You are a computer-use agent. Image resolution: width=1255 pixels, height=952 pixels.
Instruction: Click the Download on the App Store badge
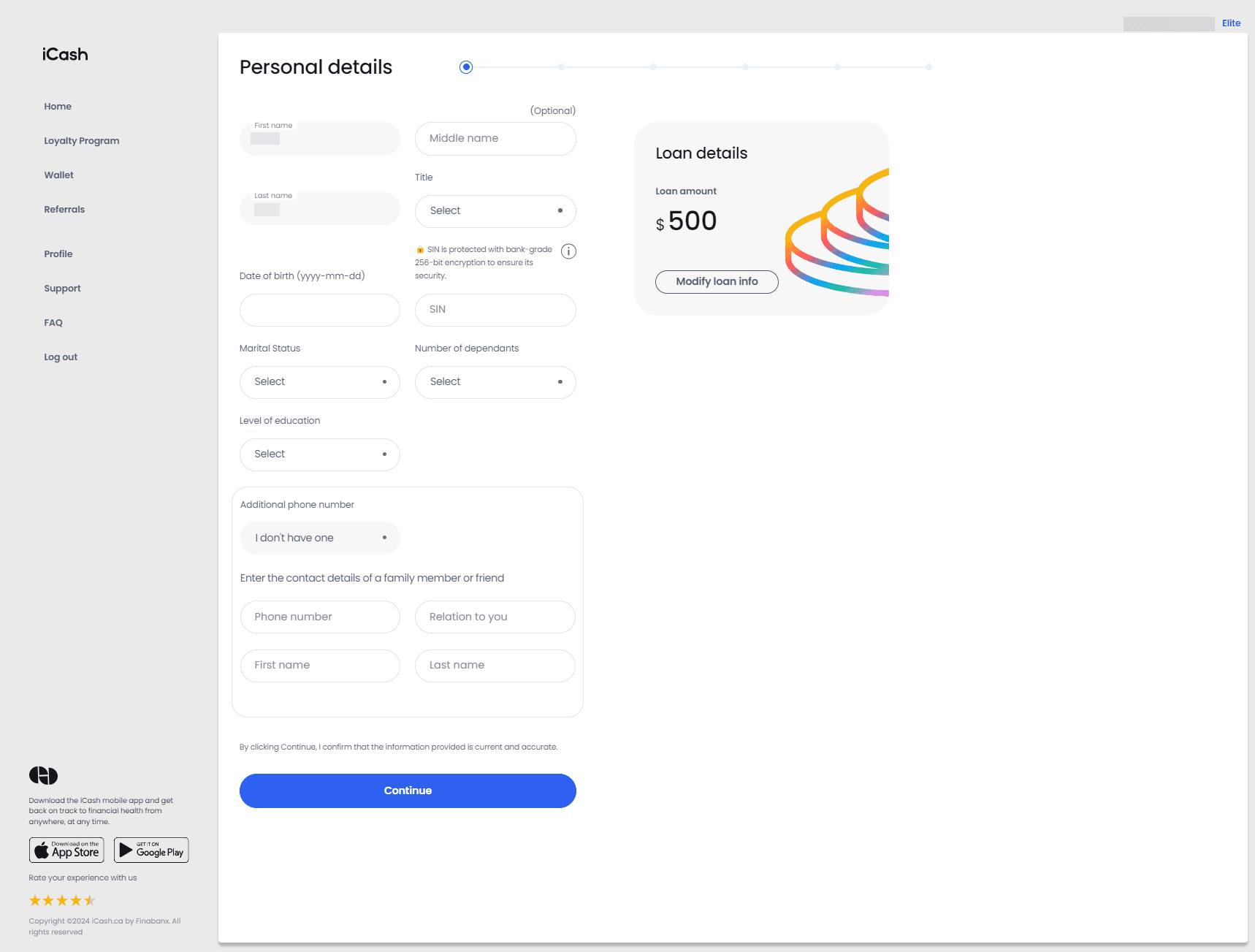[x=66, y=850]
